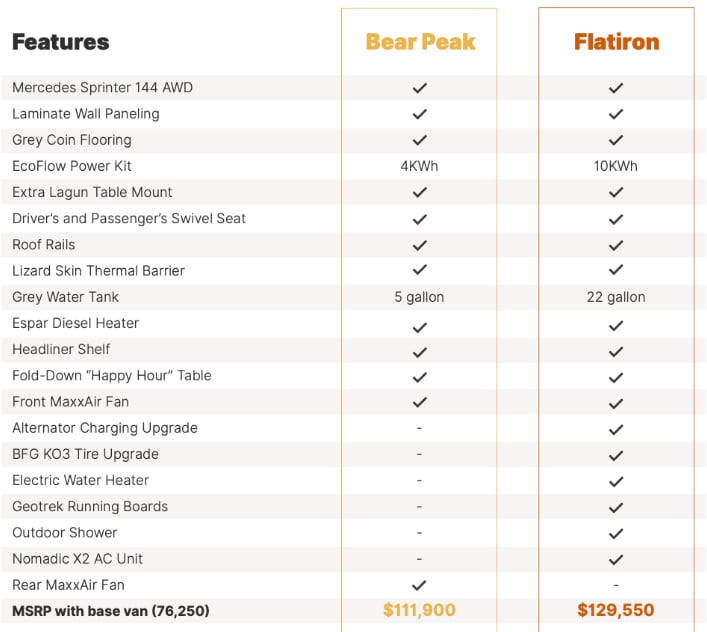Select the Flatiron column heading

[616, 42]
